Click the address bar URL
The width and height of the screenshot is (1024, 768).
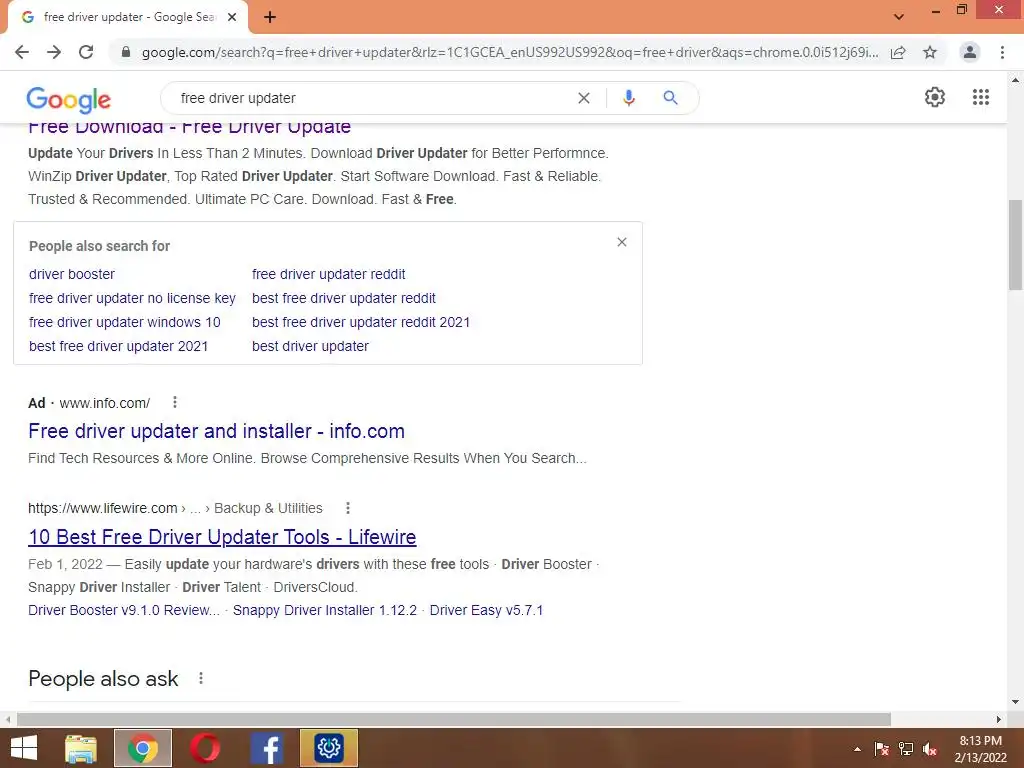point(509,52)
